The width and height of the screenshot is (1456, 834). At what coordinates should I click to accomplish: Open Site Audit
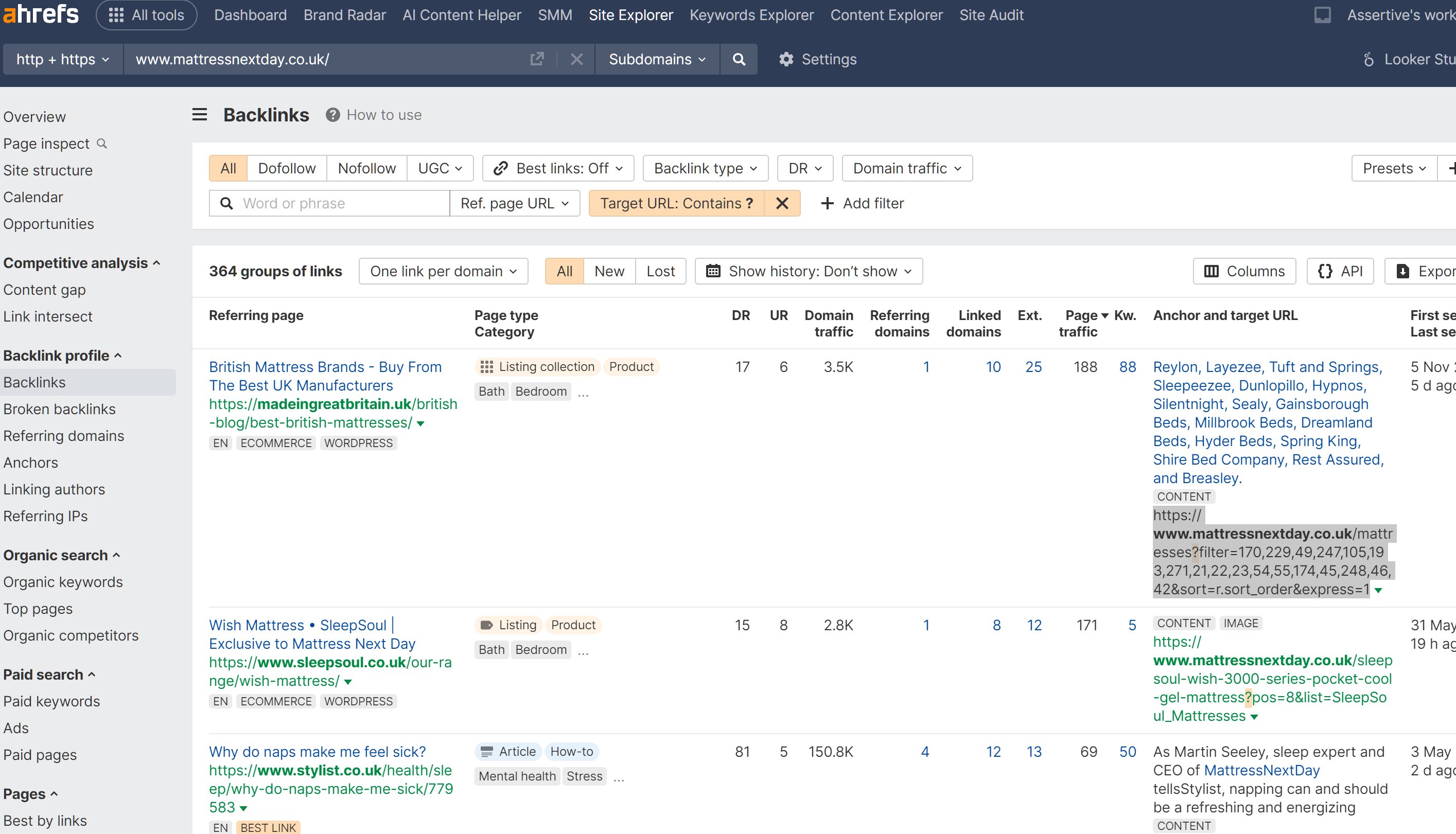coord(991,15)
